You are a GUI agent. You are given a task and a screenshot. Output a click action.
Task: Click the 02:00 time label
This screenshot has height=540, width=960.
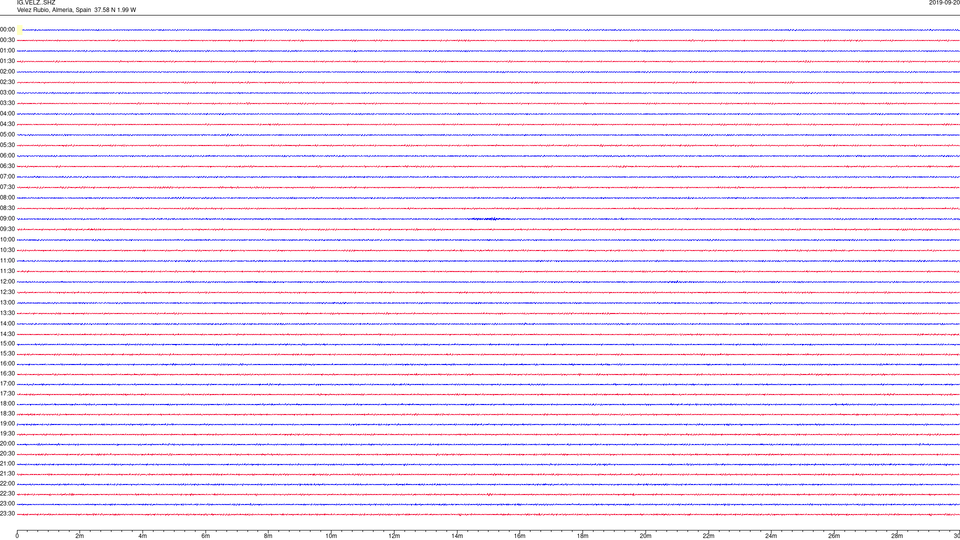[x=7, y=72]
